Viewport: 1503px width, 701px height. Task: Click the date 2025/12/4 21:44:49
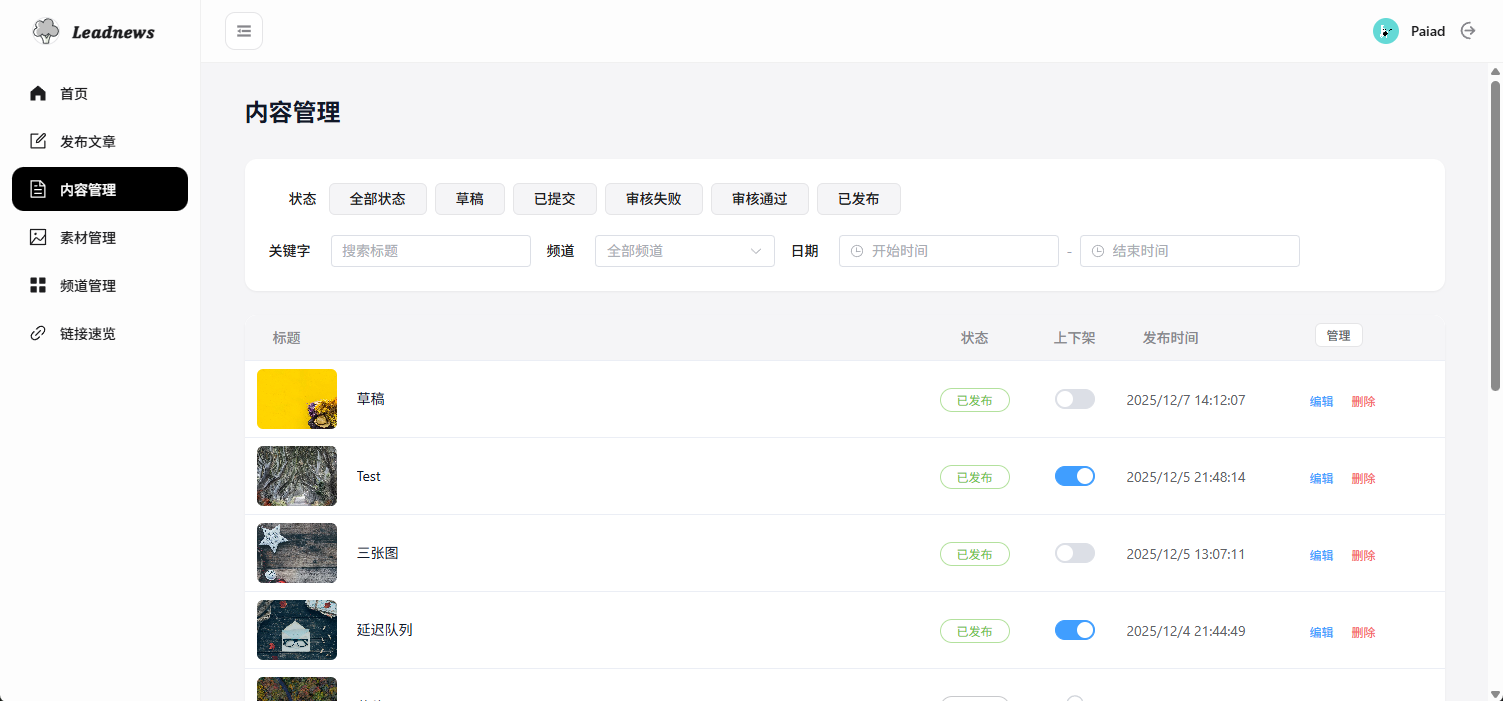pos(1186,631)
